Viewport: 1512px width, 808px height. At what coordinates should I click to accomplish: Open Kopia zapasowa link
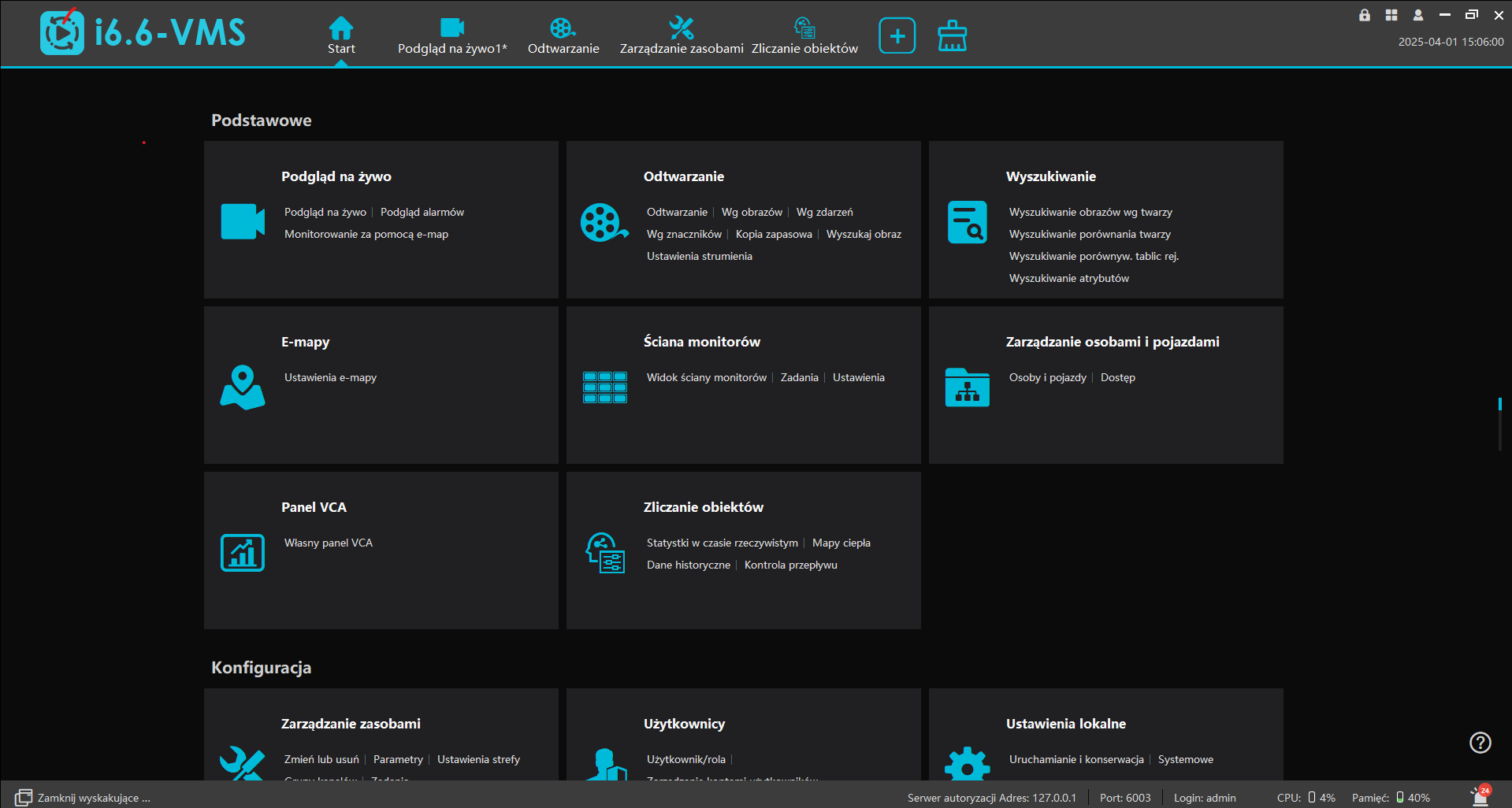tap(773, 234)
